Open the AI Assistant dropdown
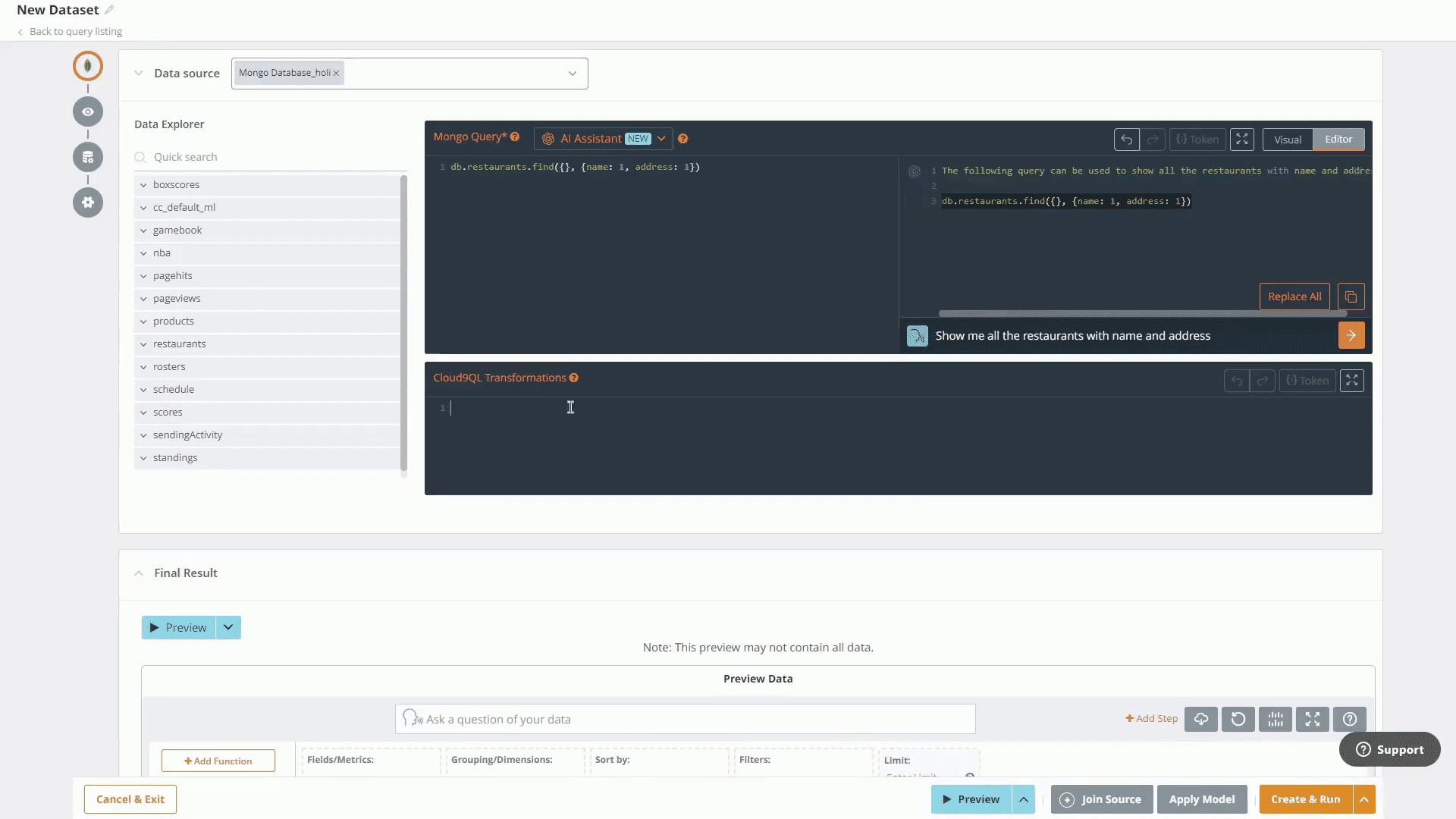1456x819 pixels. pyautogui.click(x=661, y=139)
